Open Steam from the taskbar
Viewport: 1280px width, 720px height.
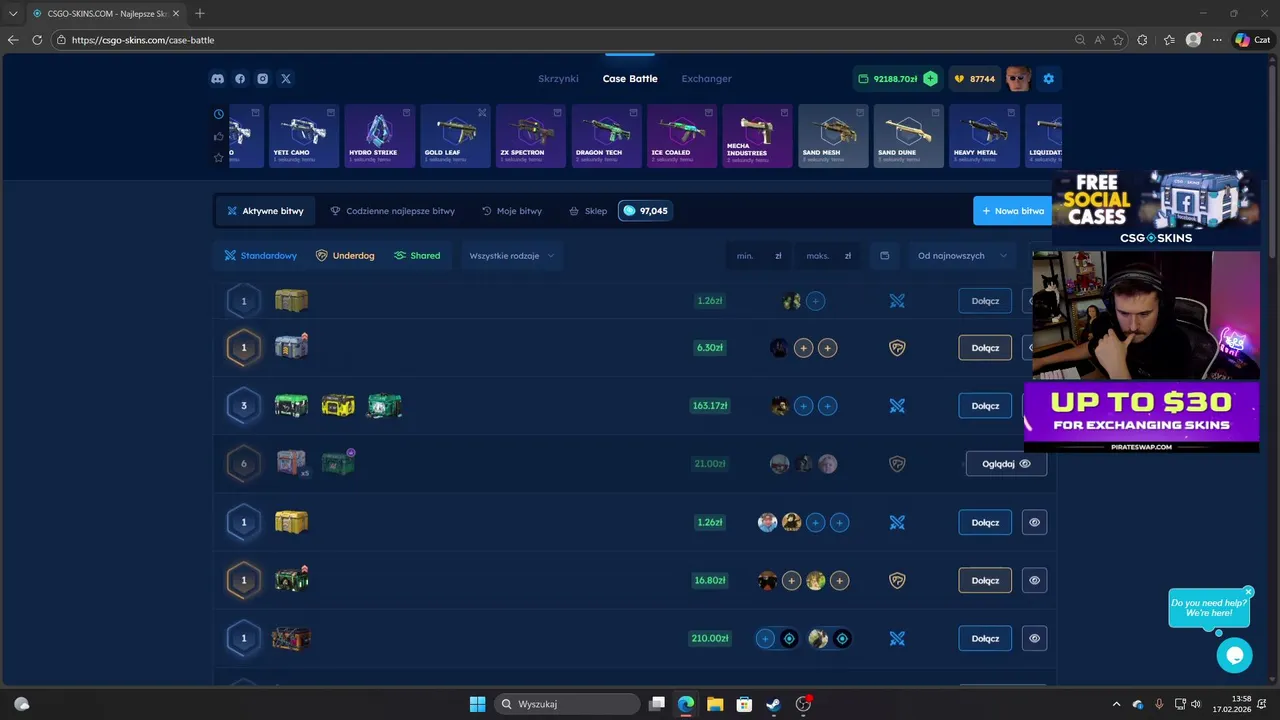tap(773, 704)
